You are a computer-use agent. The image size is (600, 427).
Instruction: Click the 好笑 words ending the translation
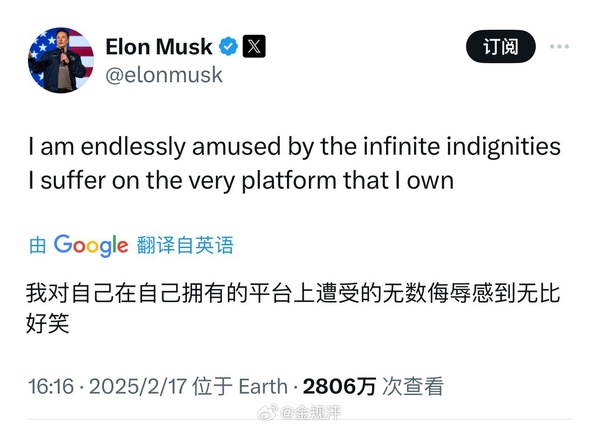47,323
